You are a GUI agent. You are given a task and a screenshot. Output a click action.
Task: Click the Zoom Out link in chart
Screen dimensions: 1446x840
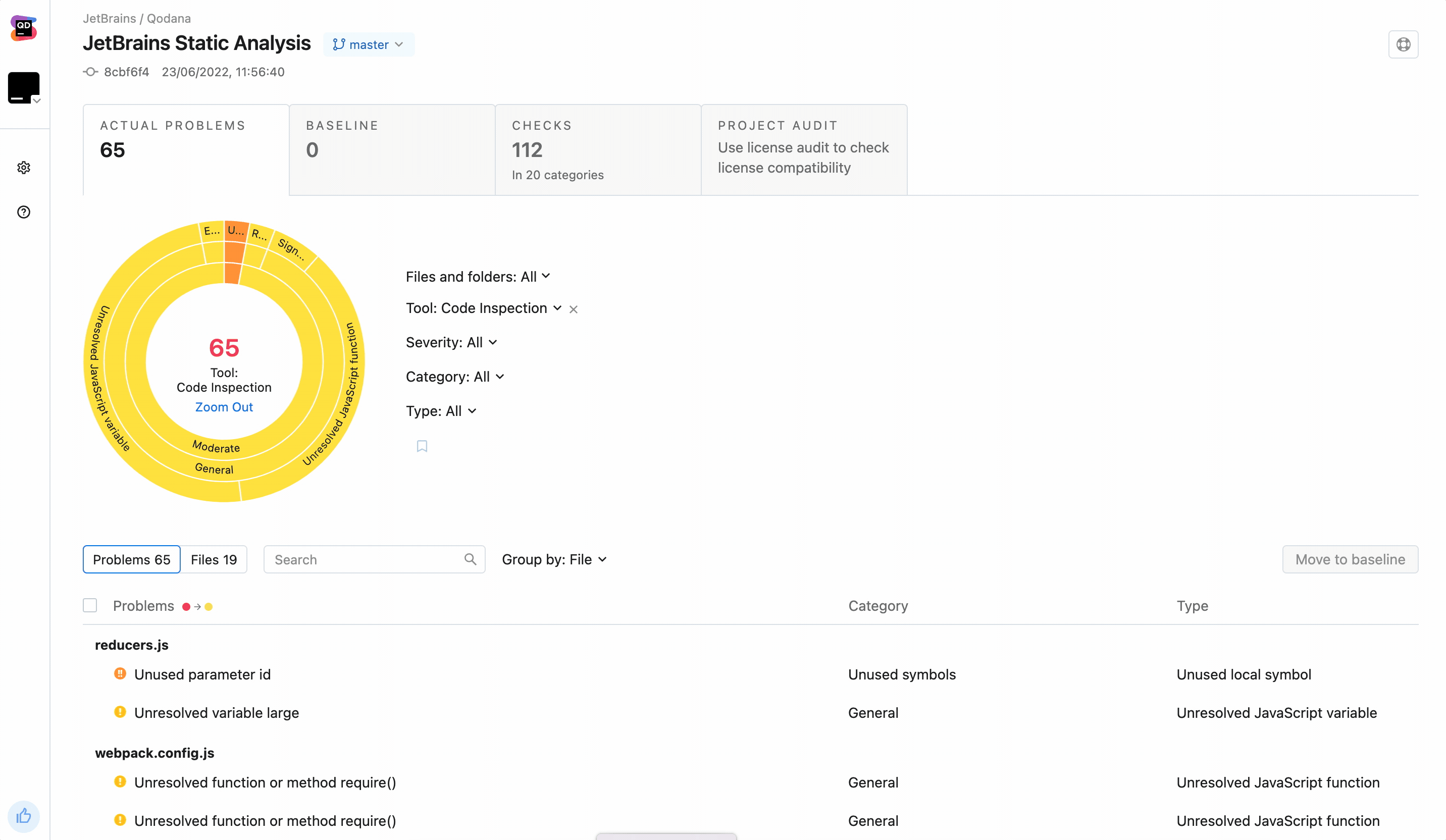tap(224, 407)
